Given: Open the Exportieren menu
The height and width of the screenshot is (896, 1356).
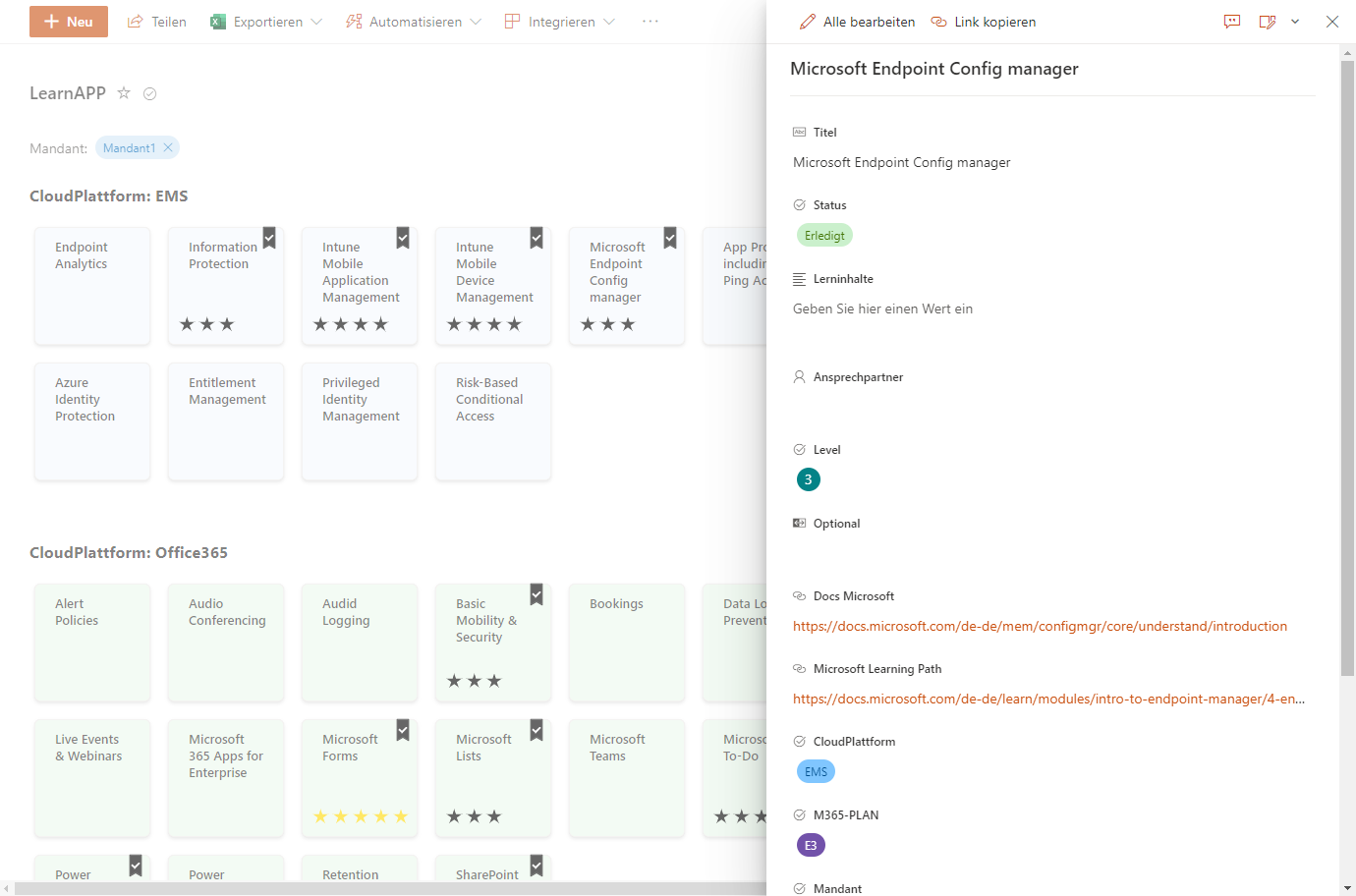Looking at the screenshot, I should point(265,22).
